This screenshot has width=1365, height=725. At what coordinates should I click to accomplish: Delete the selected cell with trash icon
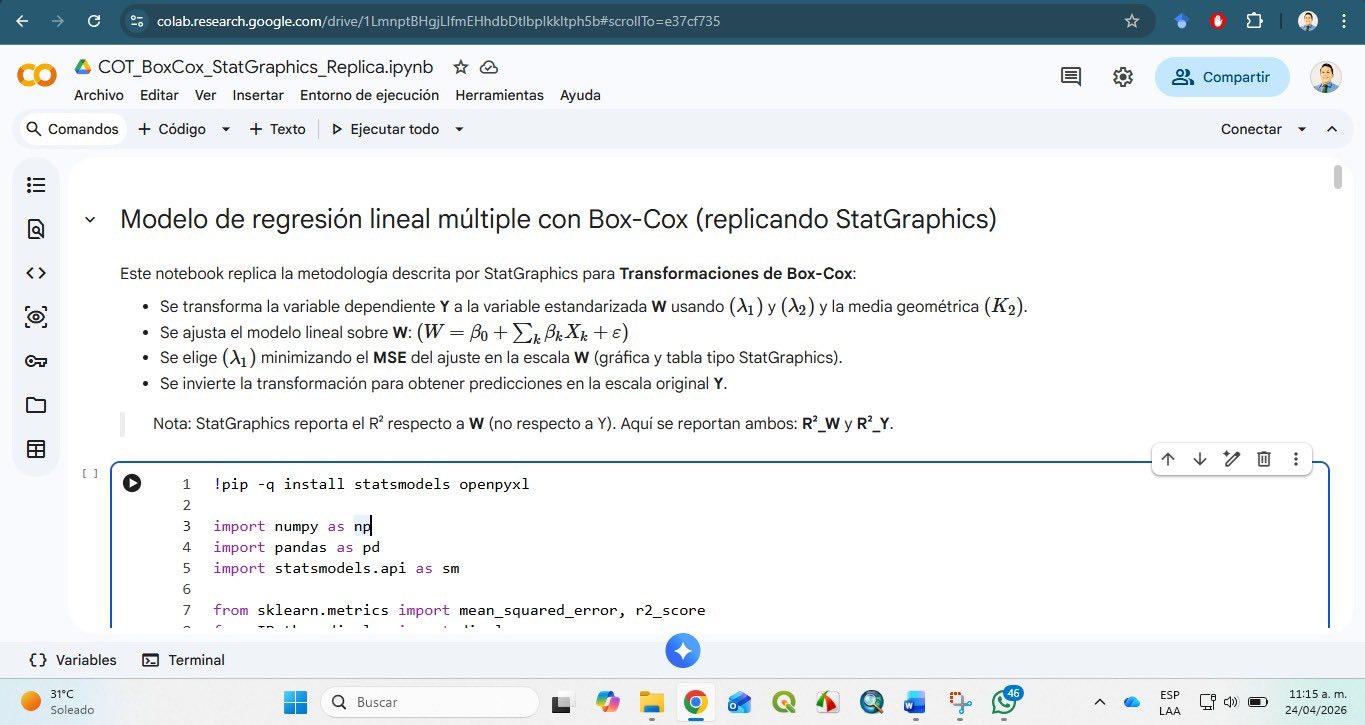(x=1264, y=459)
